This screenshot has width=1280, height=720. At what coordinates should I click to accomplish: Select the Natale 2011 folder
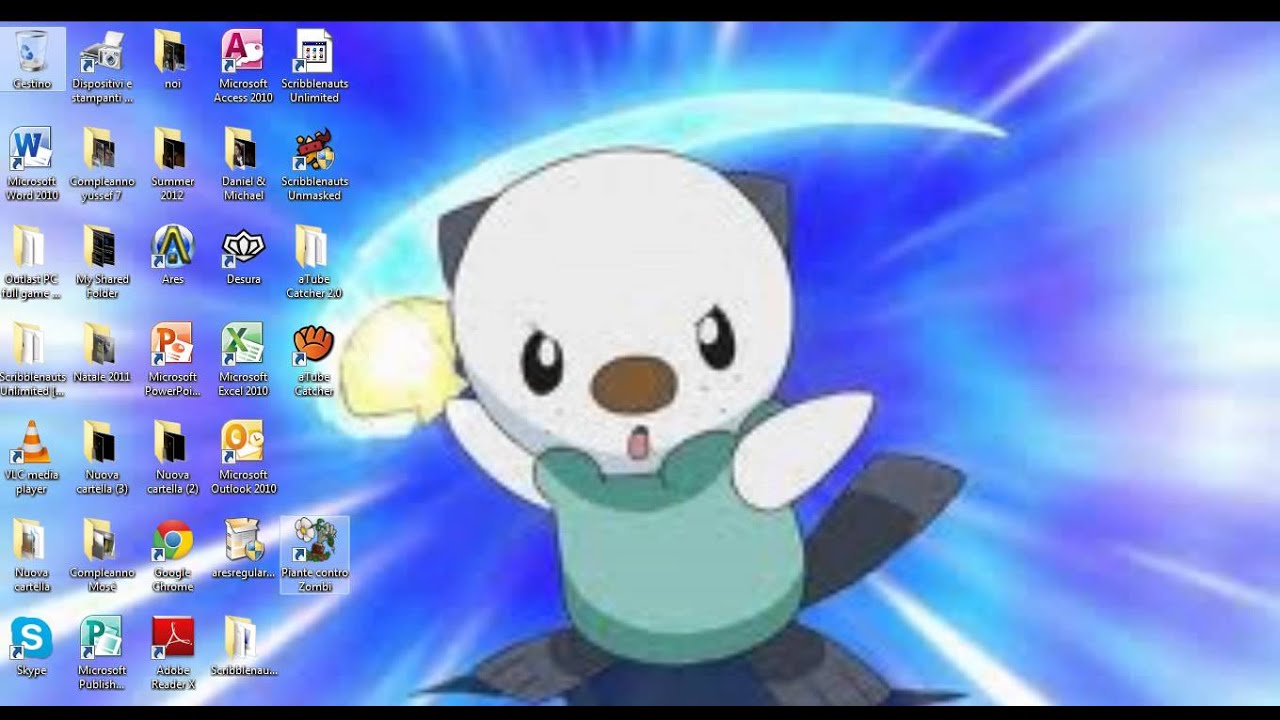point(102,354)
